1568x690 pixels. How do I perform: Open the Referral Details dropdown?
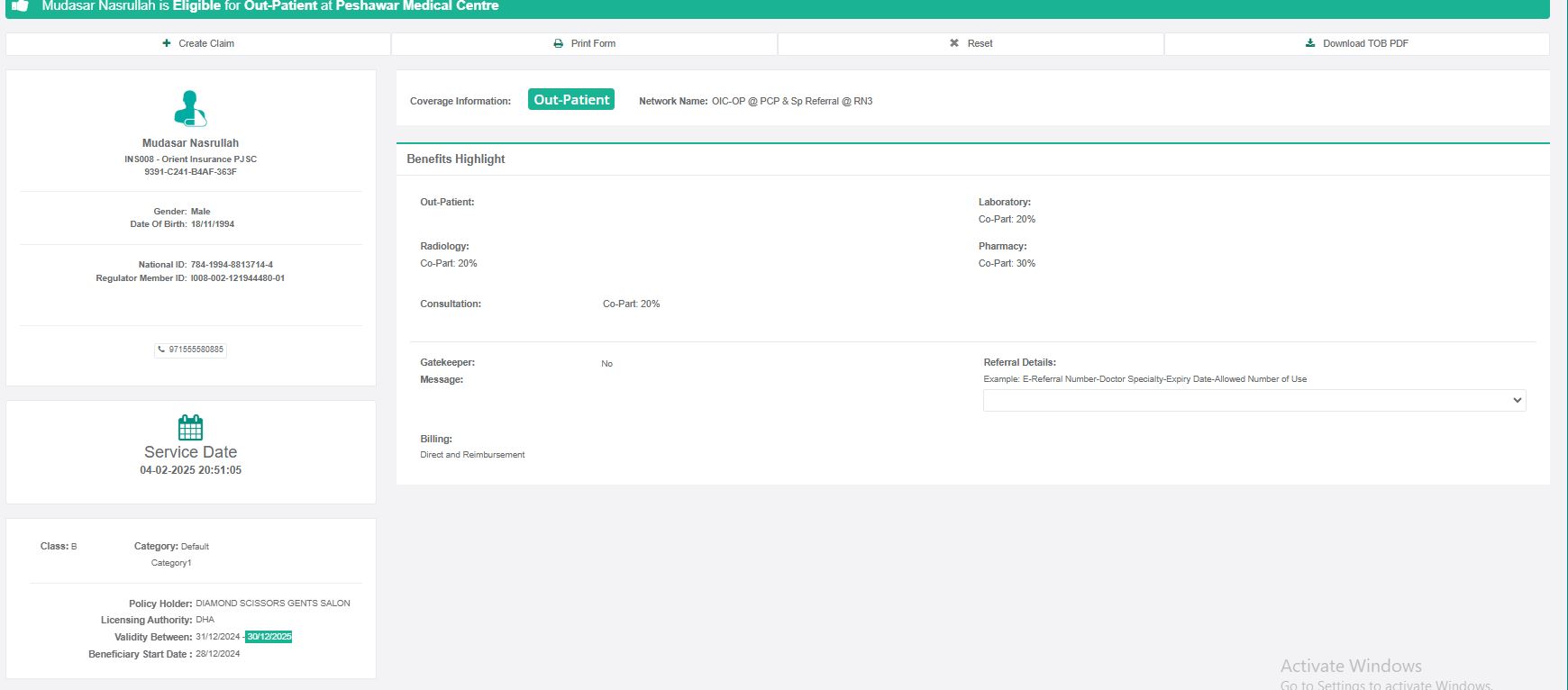pyautogui.click(x=1253, y=400)
